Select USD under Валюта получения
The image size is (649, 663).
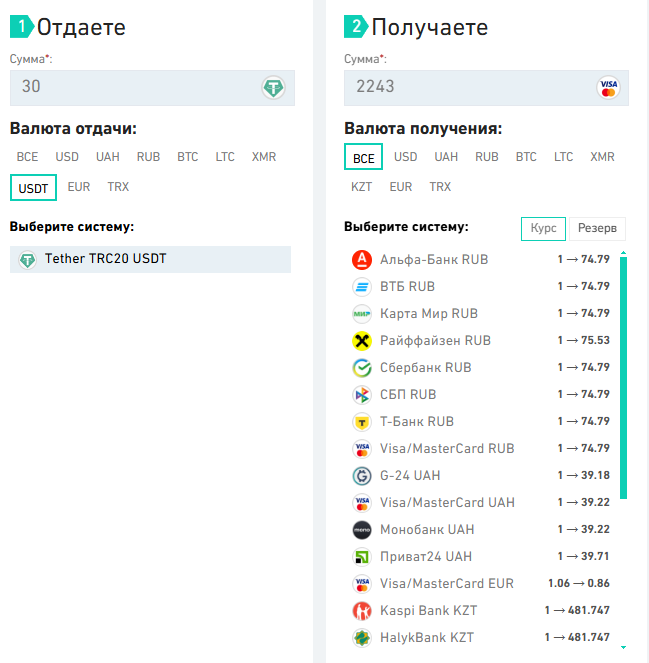(x=405, y=157)
